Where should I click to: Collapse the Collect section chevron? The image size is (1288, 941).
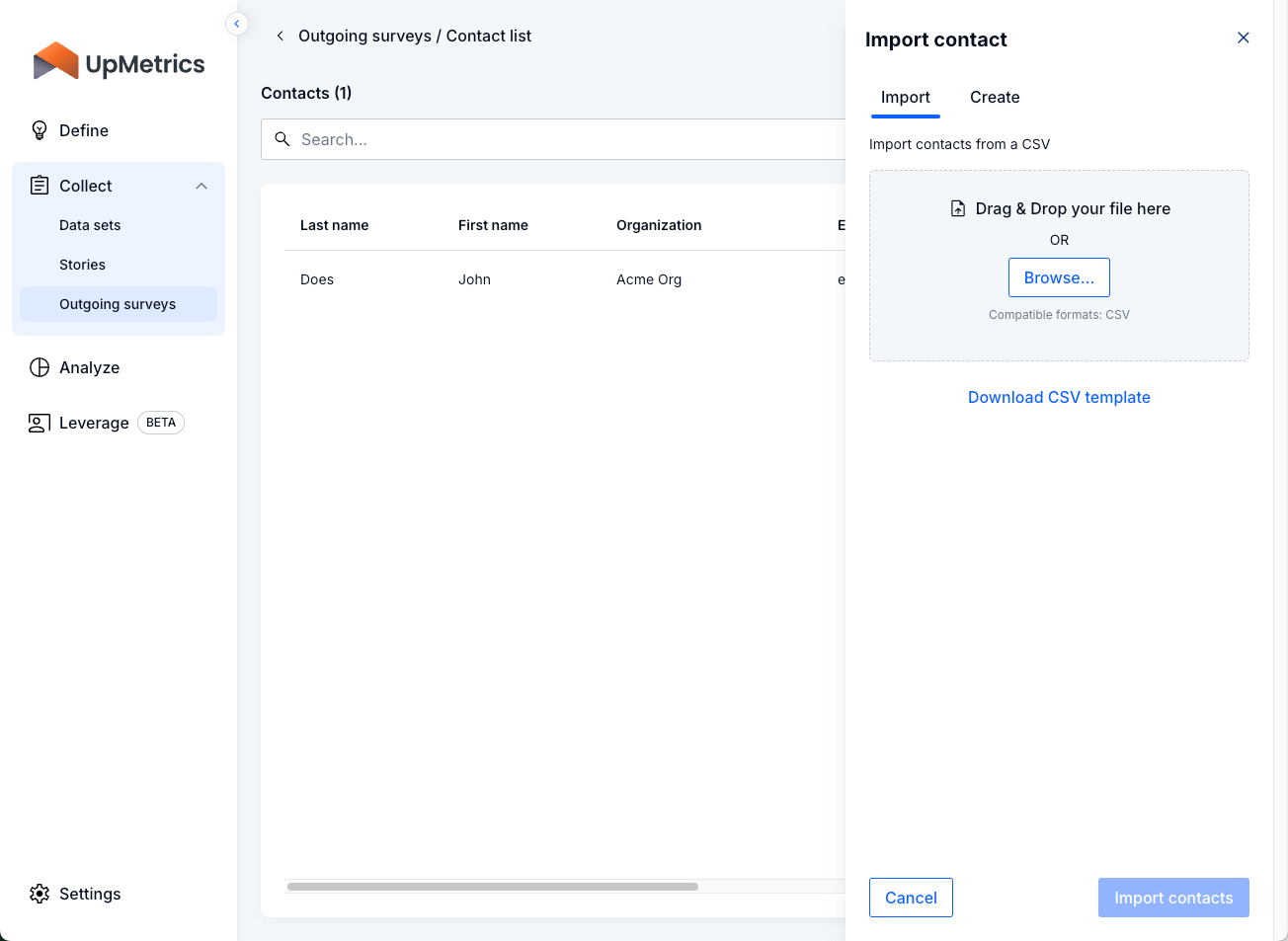pos(201,186)
